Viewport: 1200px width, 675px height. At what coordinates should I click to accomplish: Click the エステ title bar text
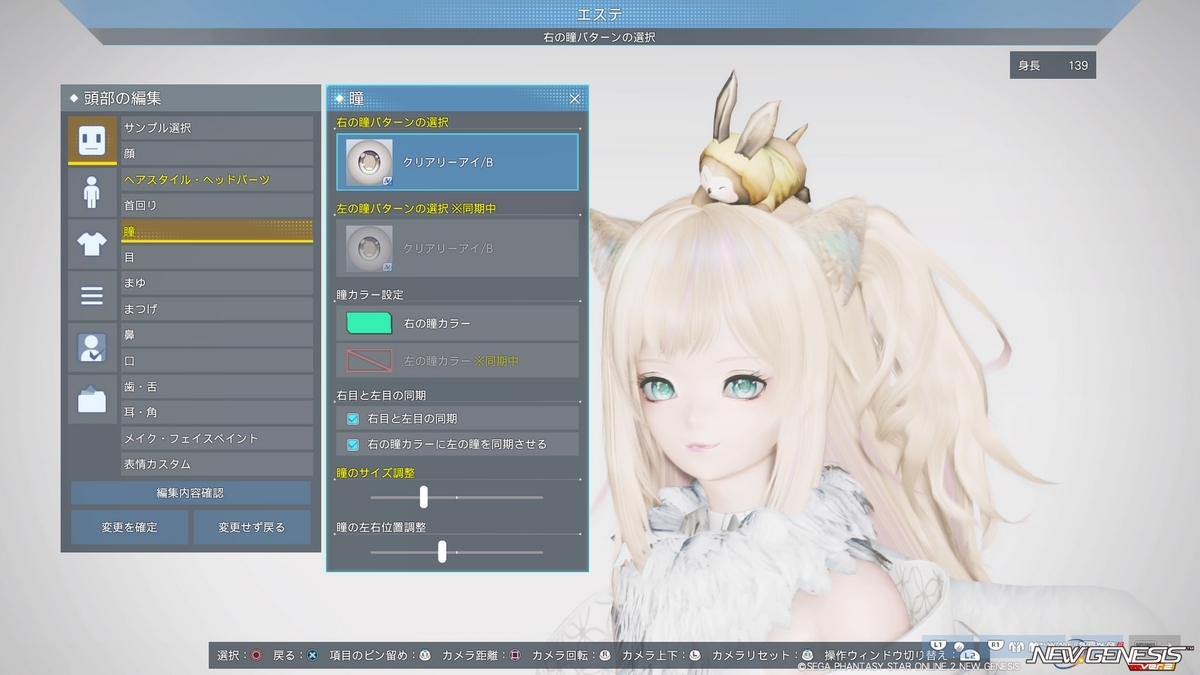(600, 13)
